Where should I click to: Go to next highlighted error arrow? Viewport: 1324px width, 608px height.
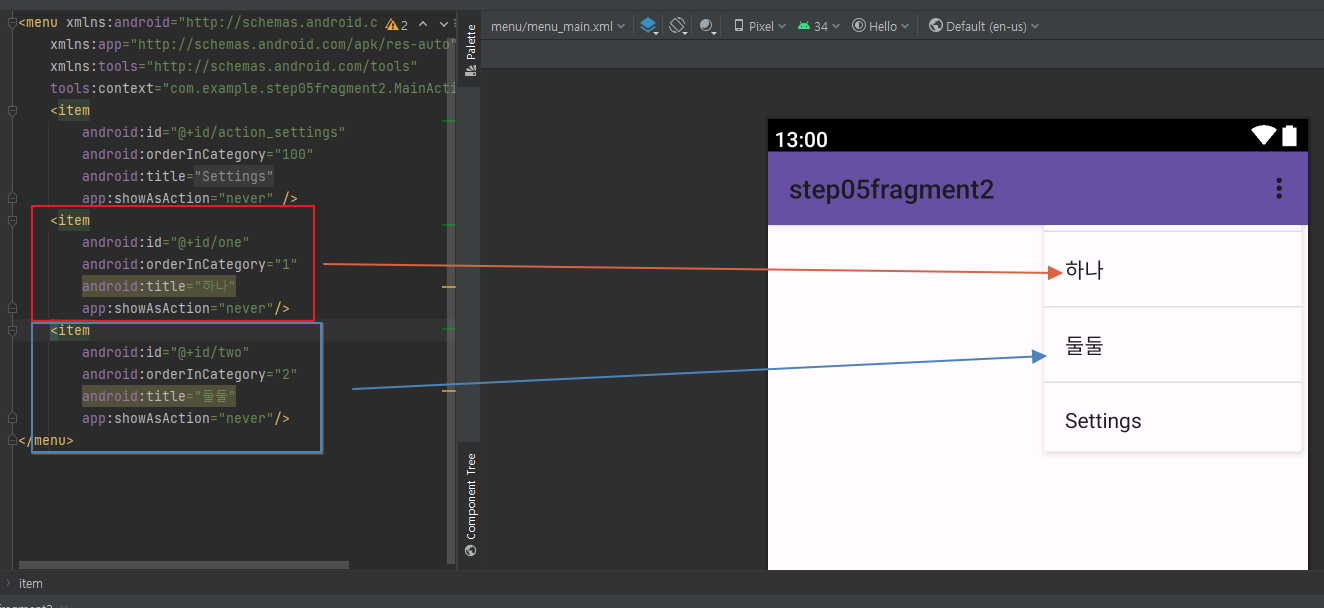(444, 24)
